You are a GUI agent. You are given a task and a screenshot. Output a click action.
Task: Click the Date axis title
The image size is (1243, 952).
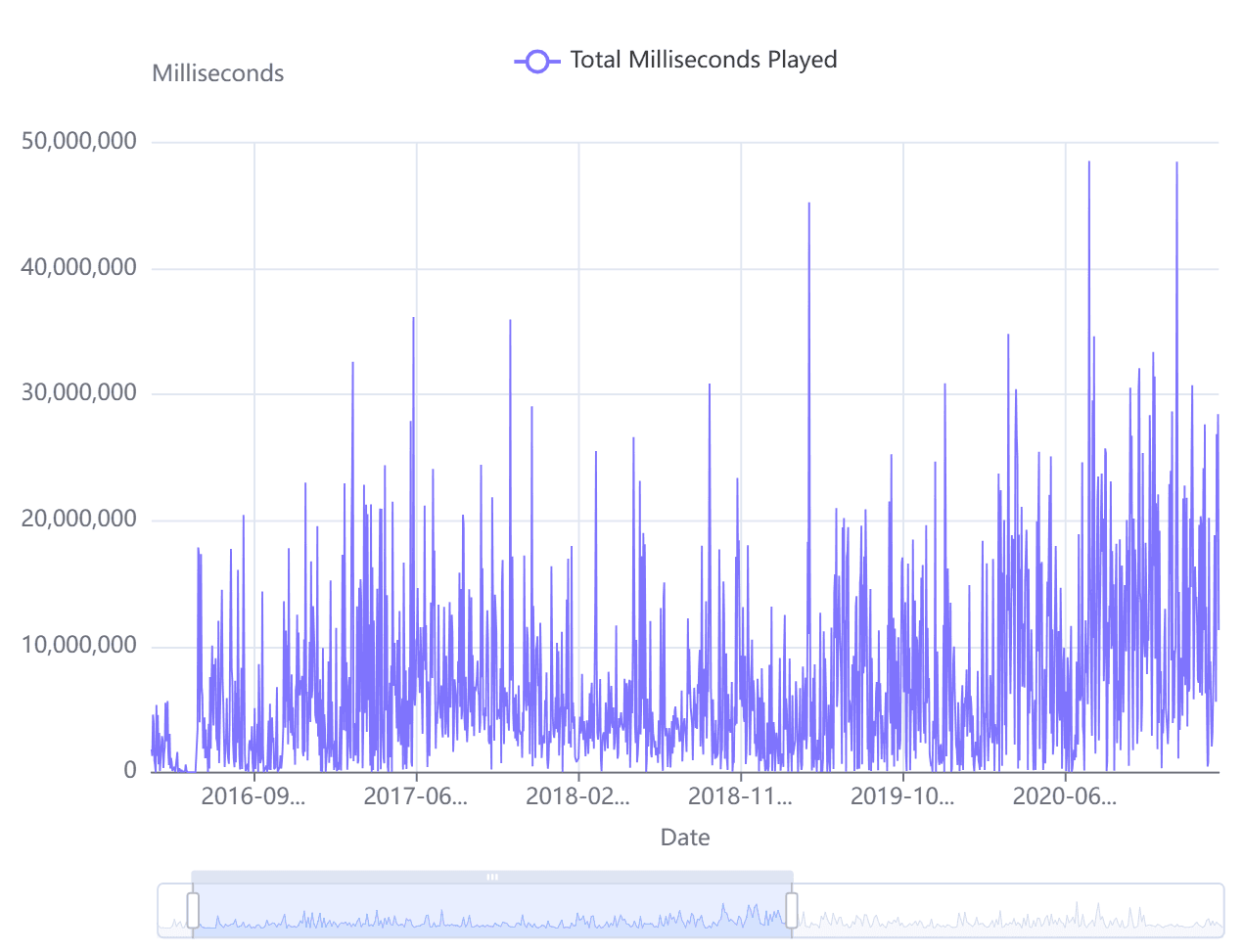pos(685,838)
